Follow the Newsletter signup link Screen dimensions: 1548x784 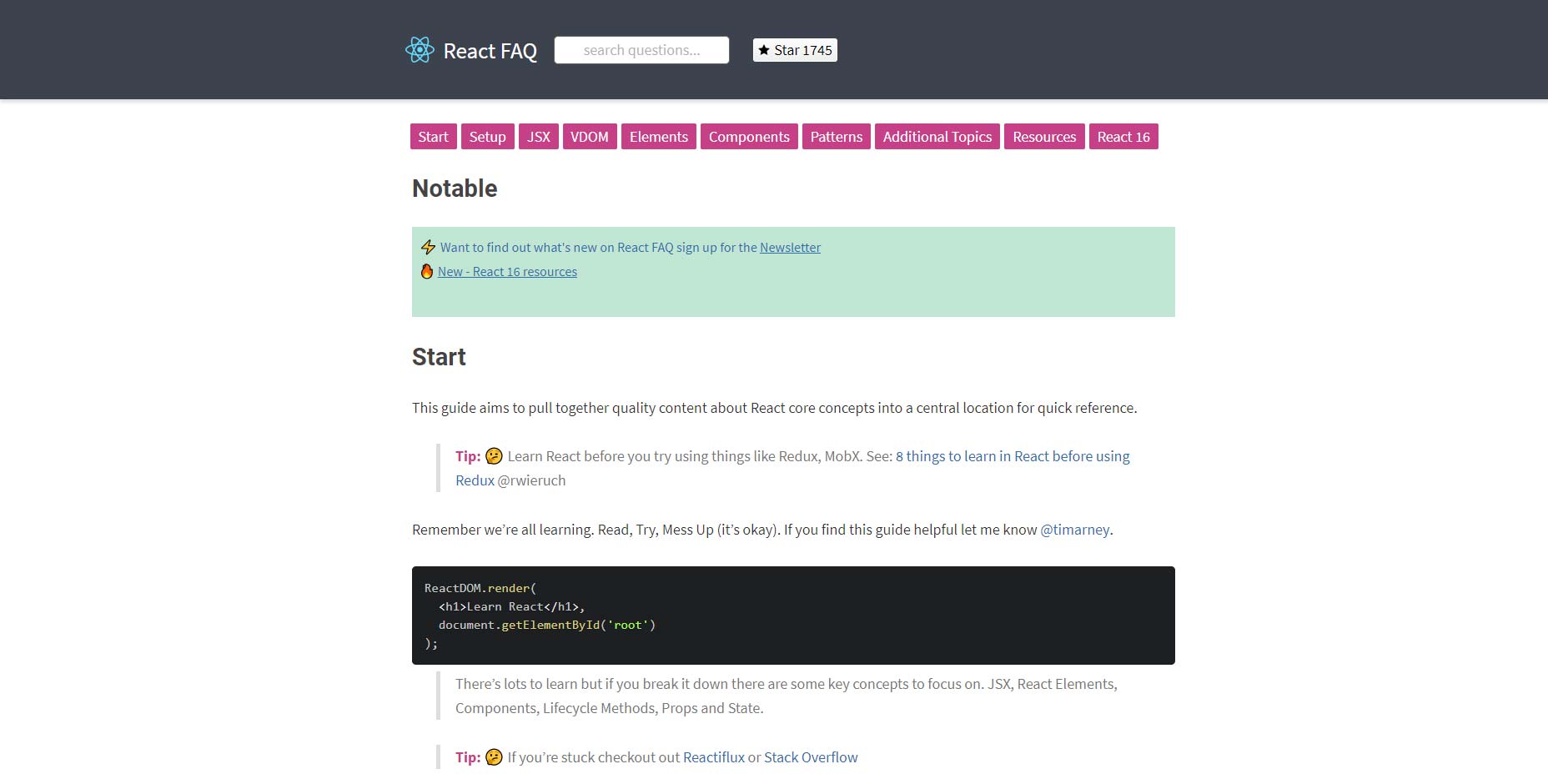(x=790, y=247)
